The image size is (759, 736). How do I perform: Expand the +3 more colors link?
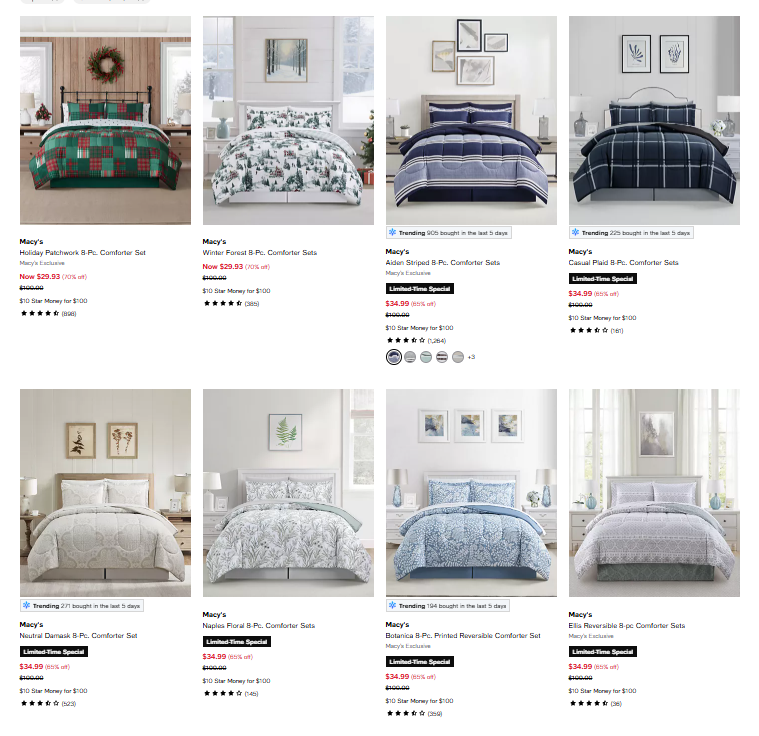point(471,357)
